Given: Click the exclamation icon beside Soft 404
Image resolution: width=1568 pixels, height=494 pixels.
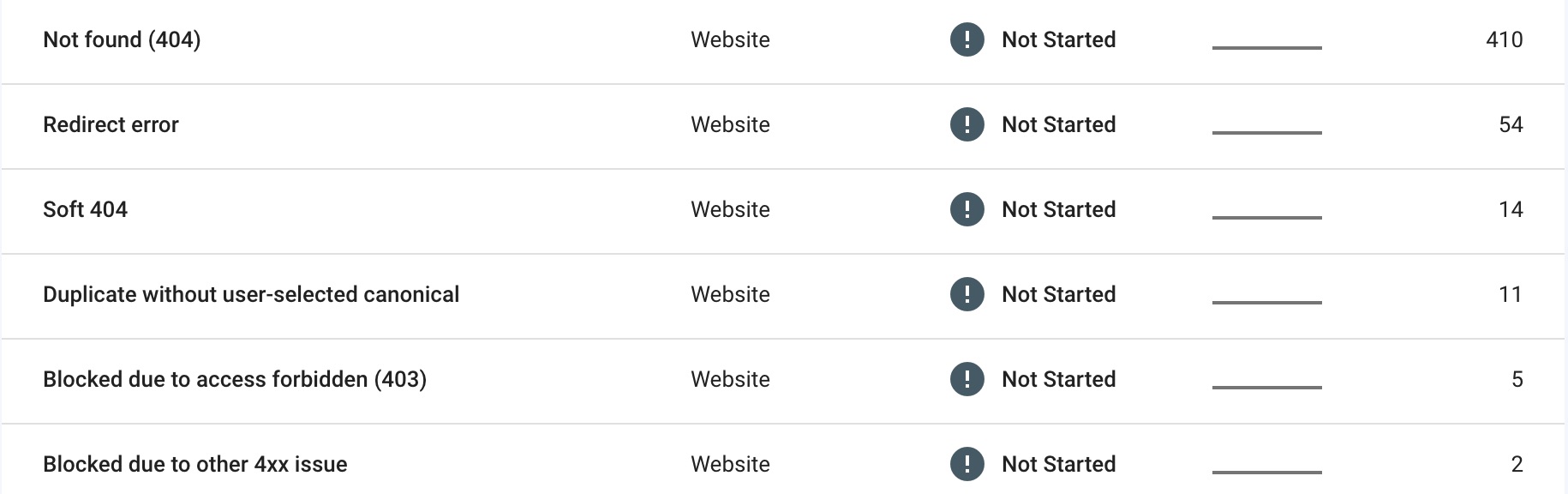Looking at the screenshot, I should 967,209.
